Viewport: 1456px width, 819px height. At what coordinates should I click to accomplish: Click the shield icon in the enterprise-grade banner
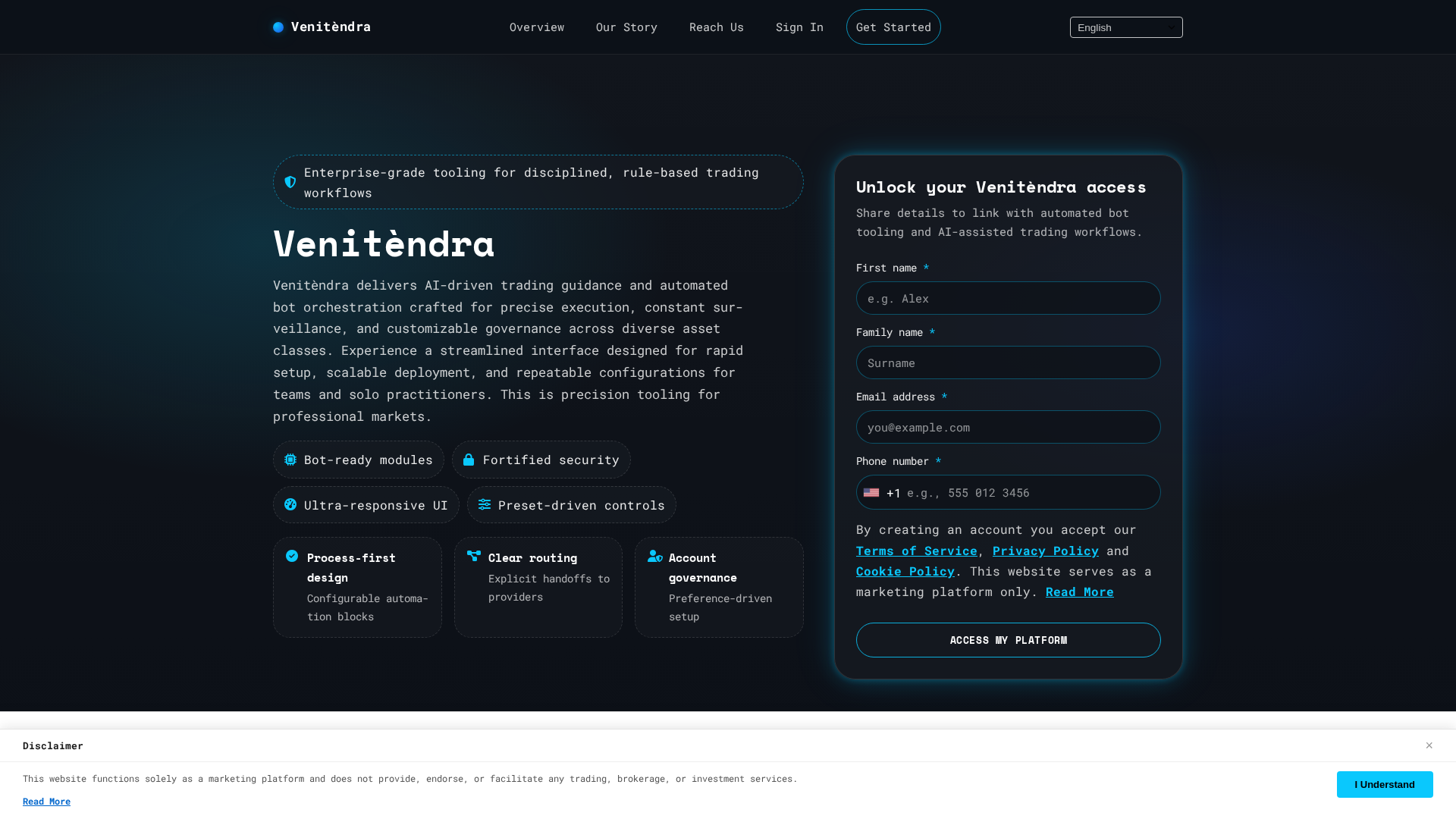click(290, 182)
